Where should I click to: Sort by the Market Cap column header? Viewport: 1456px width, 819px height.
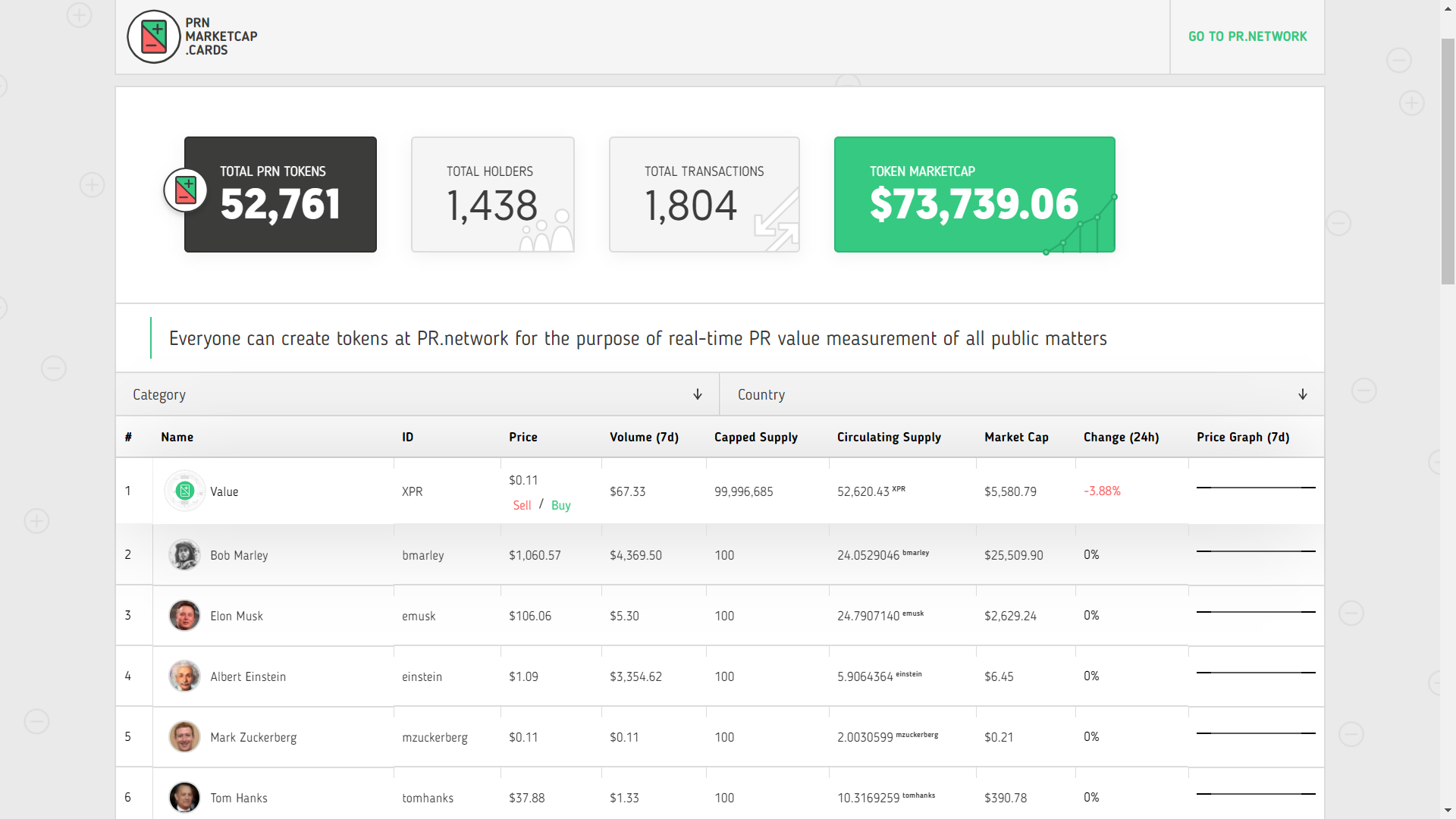1016,437
